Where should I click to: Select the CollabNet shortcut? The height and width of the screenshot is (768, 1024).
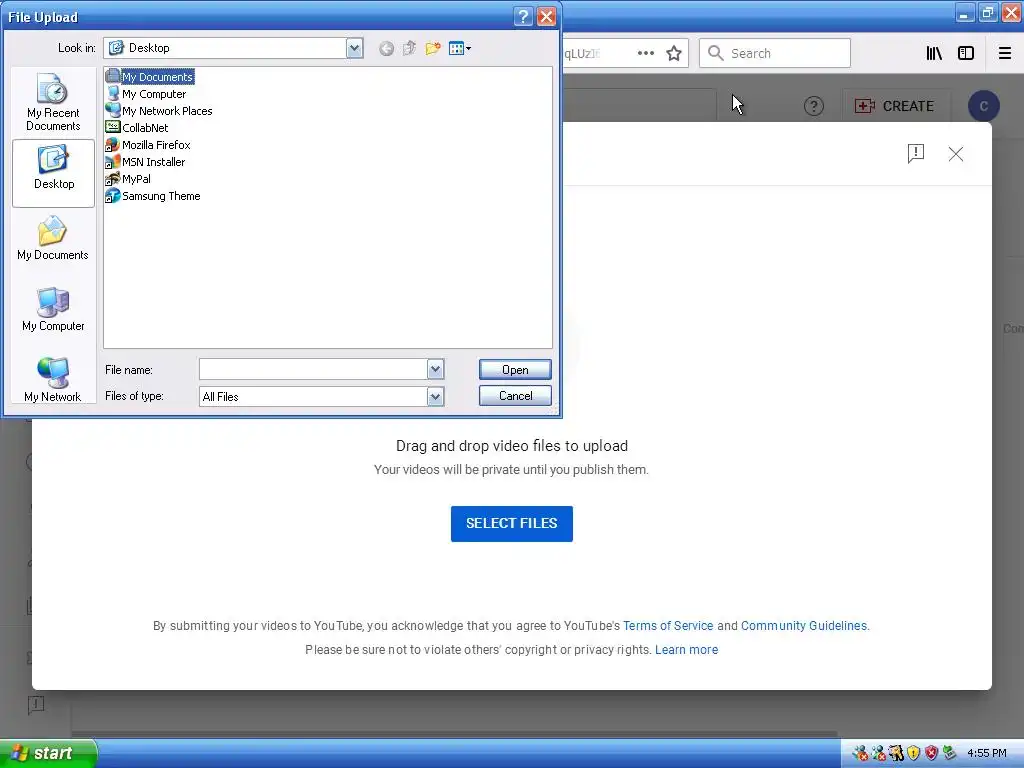coord(137,128)
